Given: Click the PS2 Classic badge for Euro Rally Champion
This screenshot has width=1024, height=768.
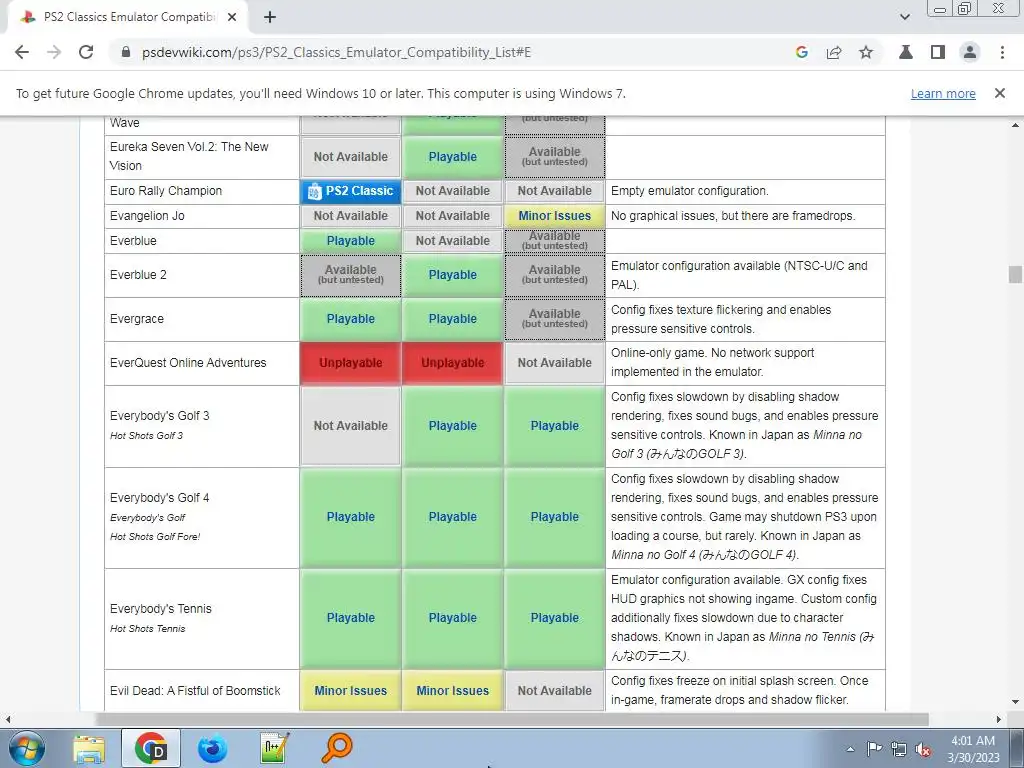Looking at the screenshot, I should click(x=351, y=191).
